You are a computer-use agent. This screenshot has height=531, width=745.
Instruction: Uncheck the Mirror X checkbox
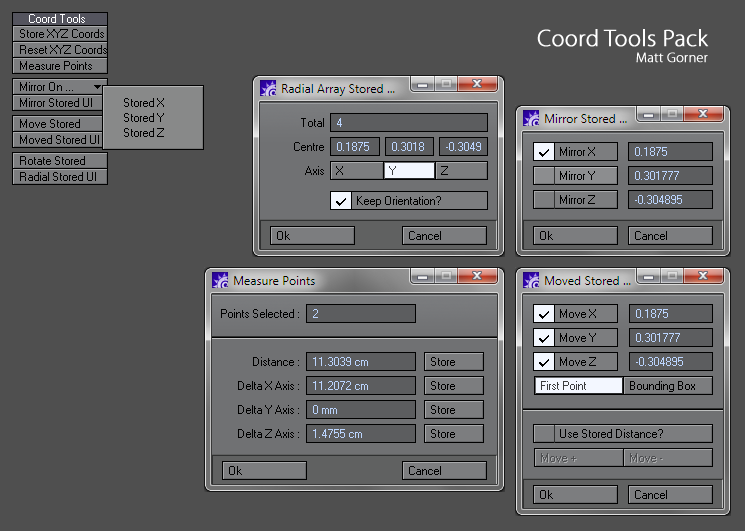pos(544,152)
